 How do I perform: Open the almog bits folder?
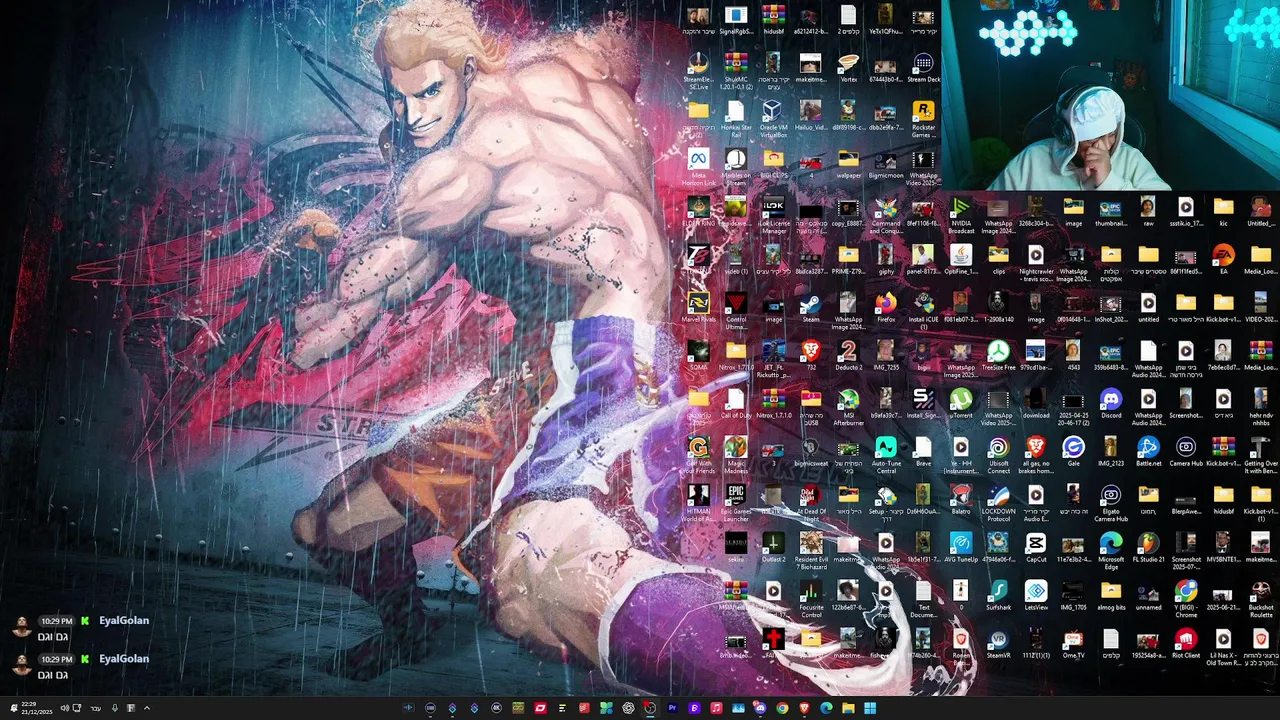click(1111, 595)
